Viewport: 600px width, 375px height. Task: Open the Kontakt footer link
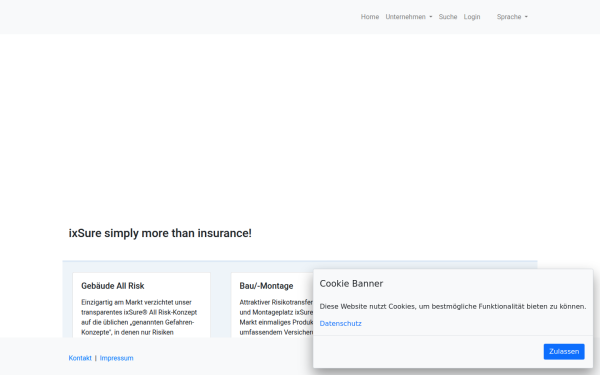80,358
